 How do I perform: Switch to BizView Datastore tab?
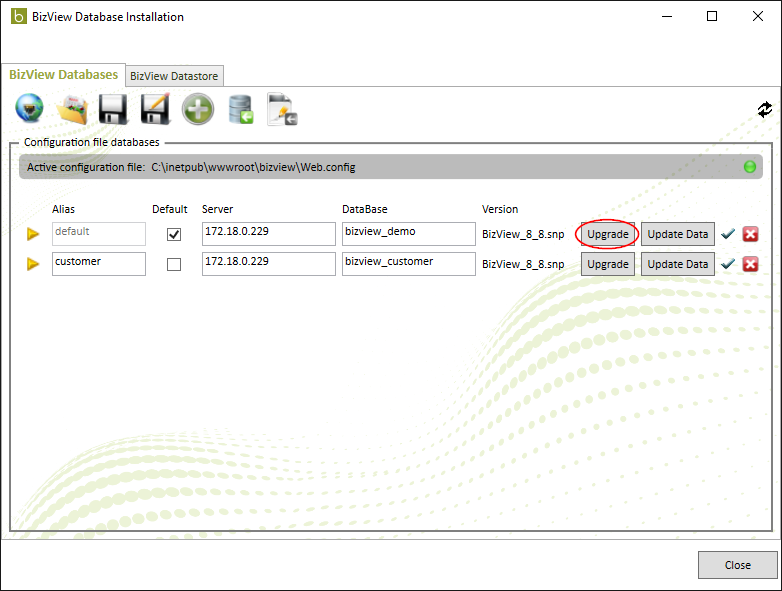tap(174, 76)
